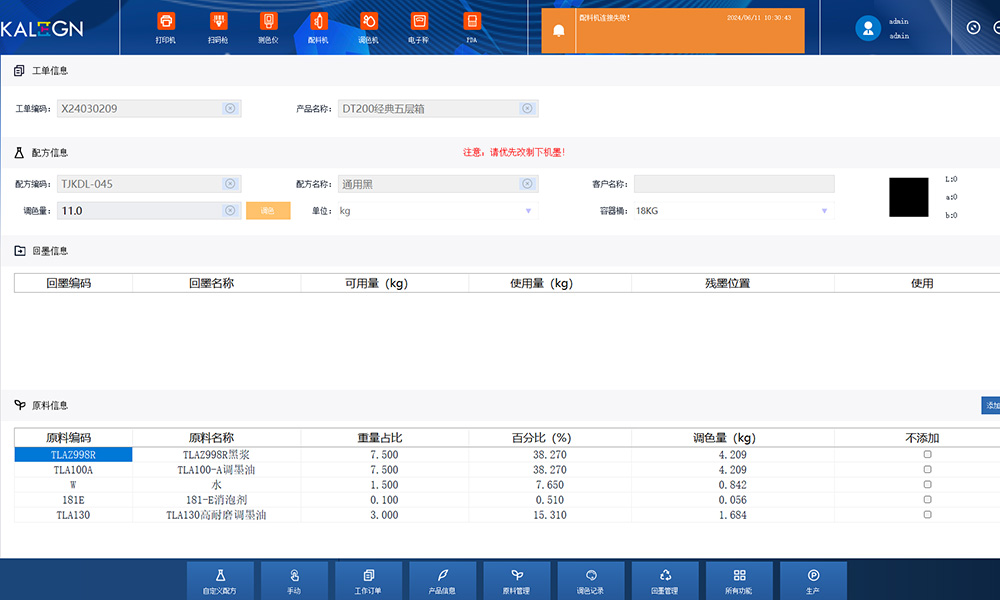Click the circular icon right of admin
1000x600 pixels.
(973, 27)
